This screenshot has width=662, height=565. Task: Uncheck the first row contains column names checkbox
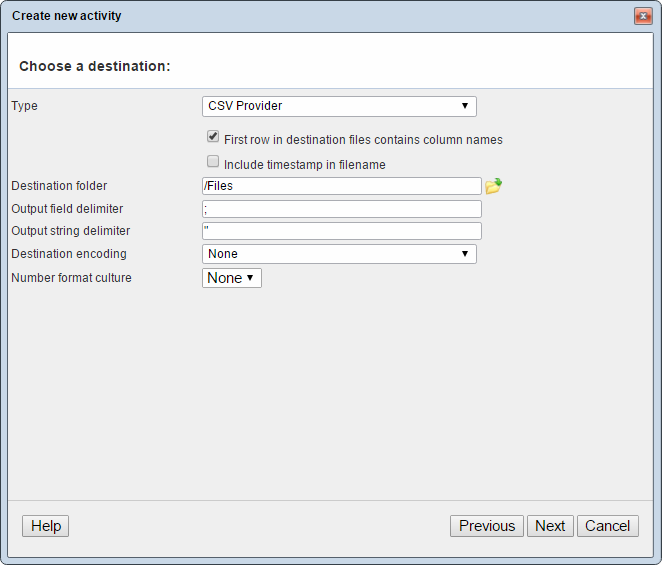[x=213, y=138]
